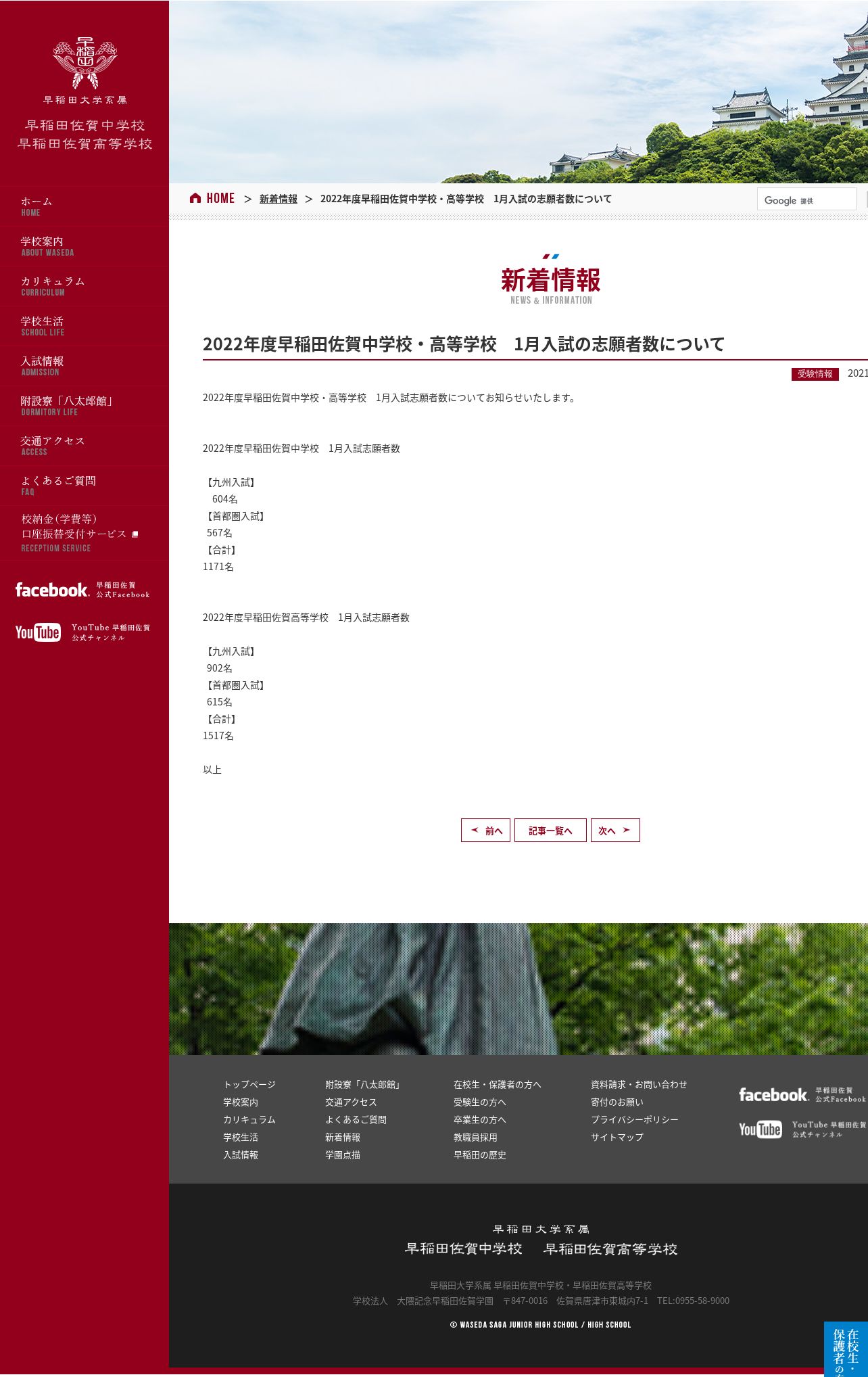Click footer link カリキュラム
868x1377 pixels.
[249, 1119]
